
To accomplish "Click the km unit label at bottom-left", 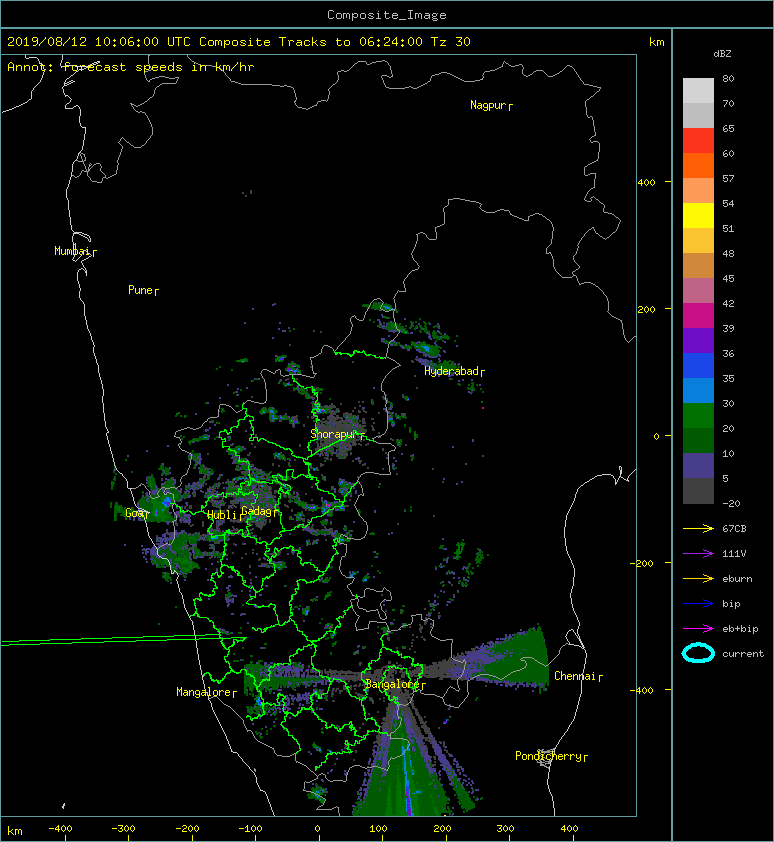I will click(x=15, y=831).
